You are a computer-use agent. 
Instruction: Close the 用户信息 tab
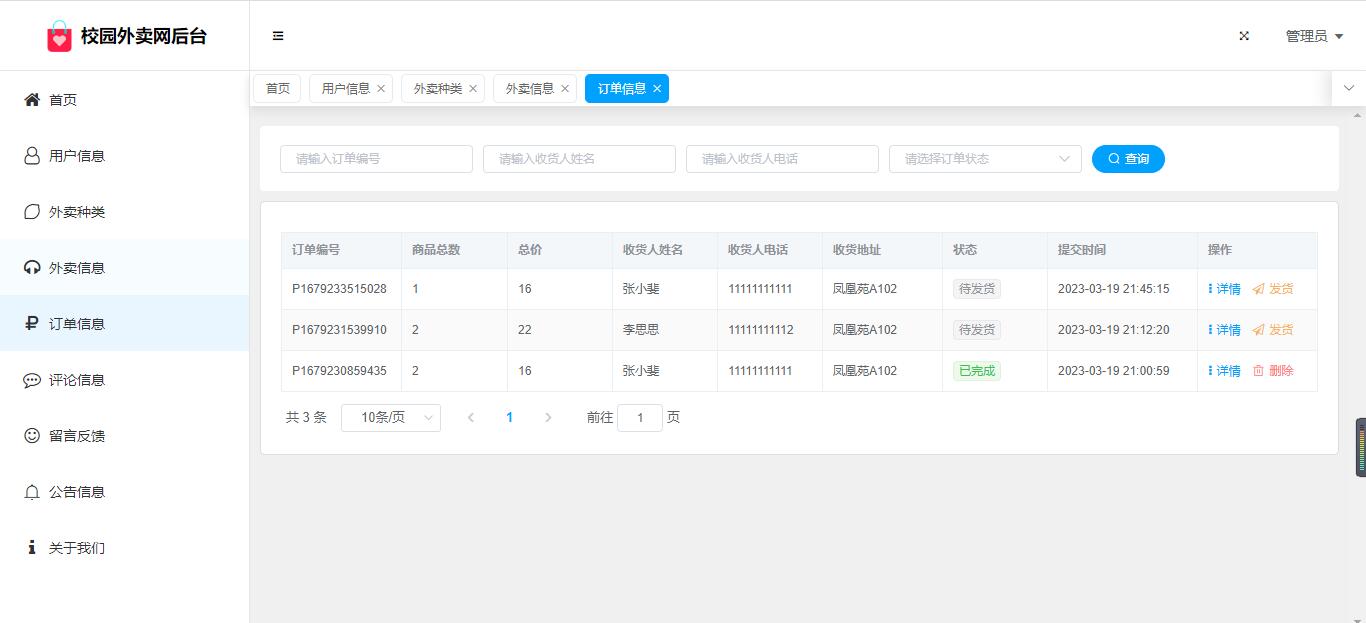(381, 89)
